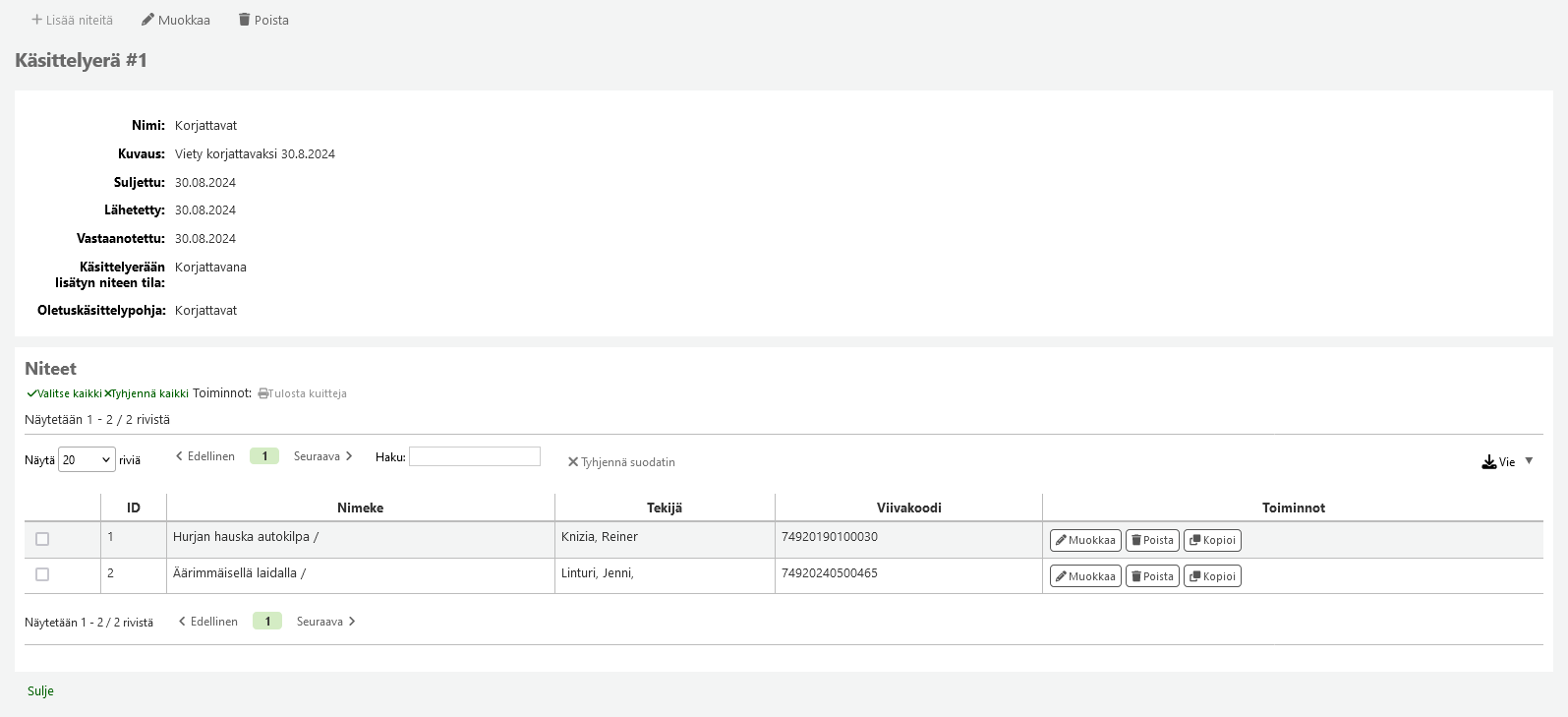
Task: Click the Käsittelyerä #1 heading
Action: 82,61
